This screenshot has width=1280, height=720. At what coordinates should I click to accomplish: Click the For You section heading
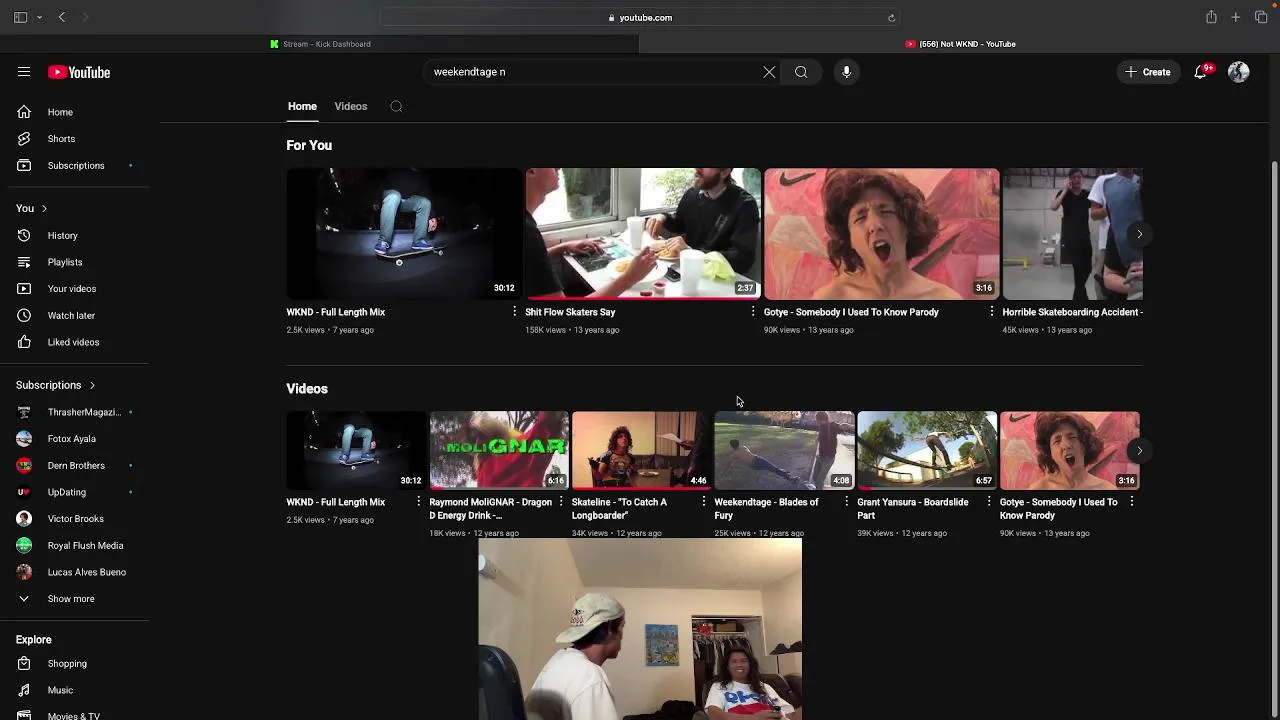pyautogui.click(x=309, y=146)
